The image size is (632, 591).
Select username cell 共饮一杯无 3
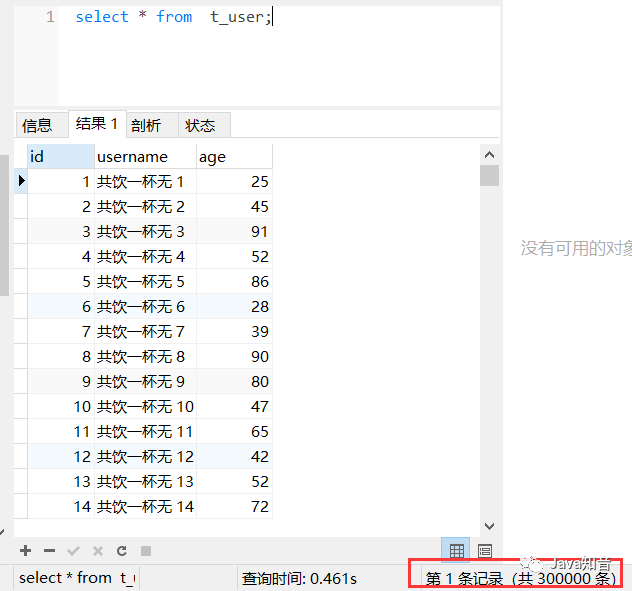pyautogui.click(x=146, y=231)
